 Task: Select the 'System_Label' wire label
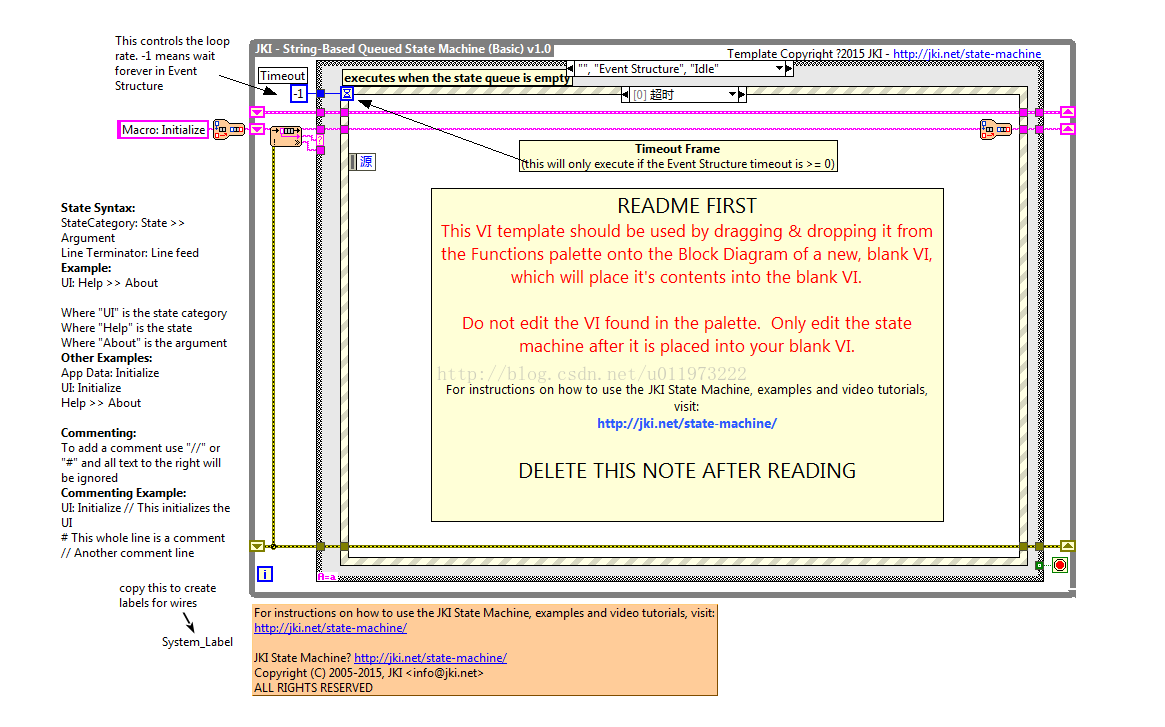tap(197, 642)
